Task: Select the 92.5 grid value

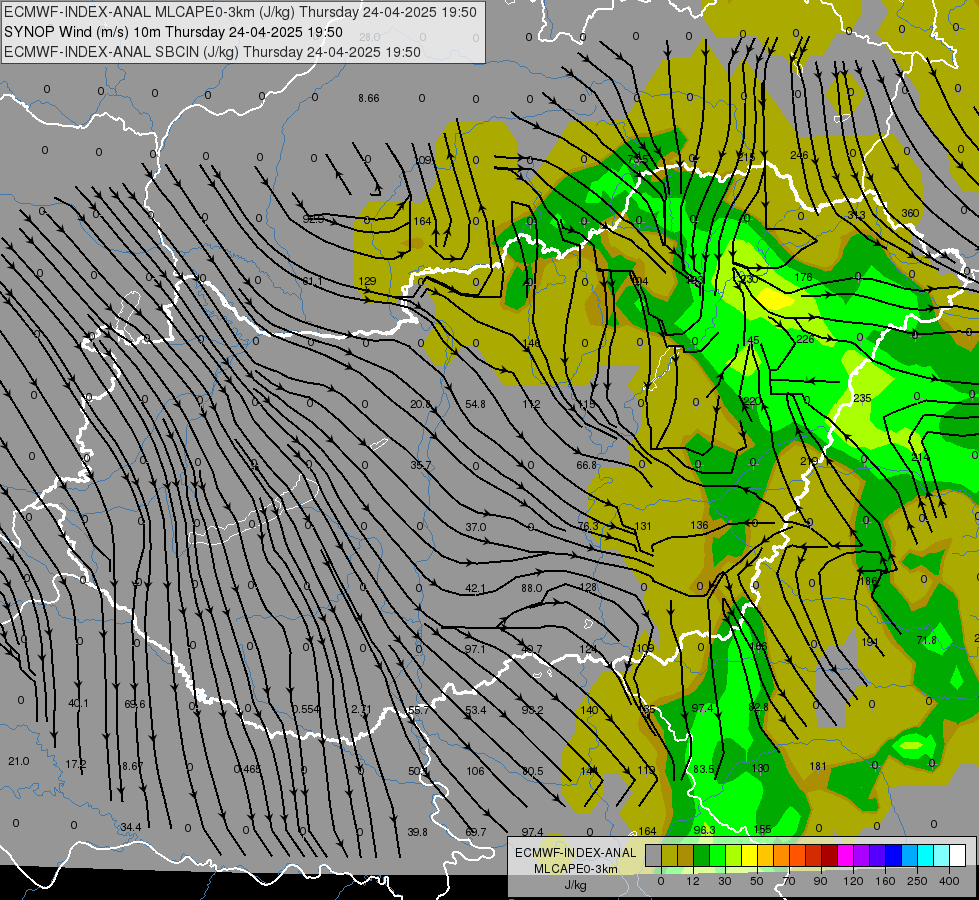Action: 313,219
